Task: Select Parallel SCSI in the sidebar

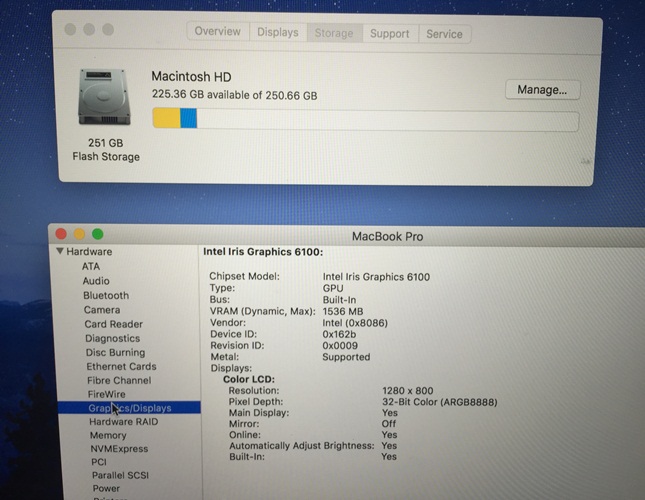Action: (x=121, y=475)
